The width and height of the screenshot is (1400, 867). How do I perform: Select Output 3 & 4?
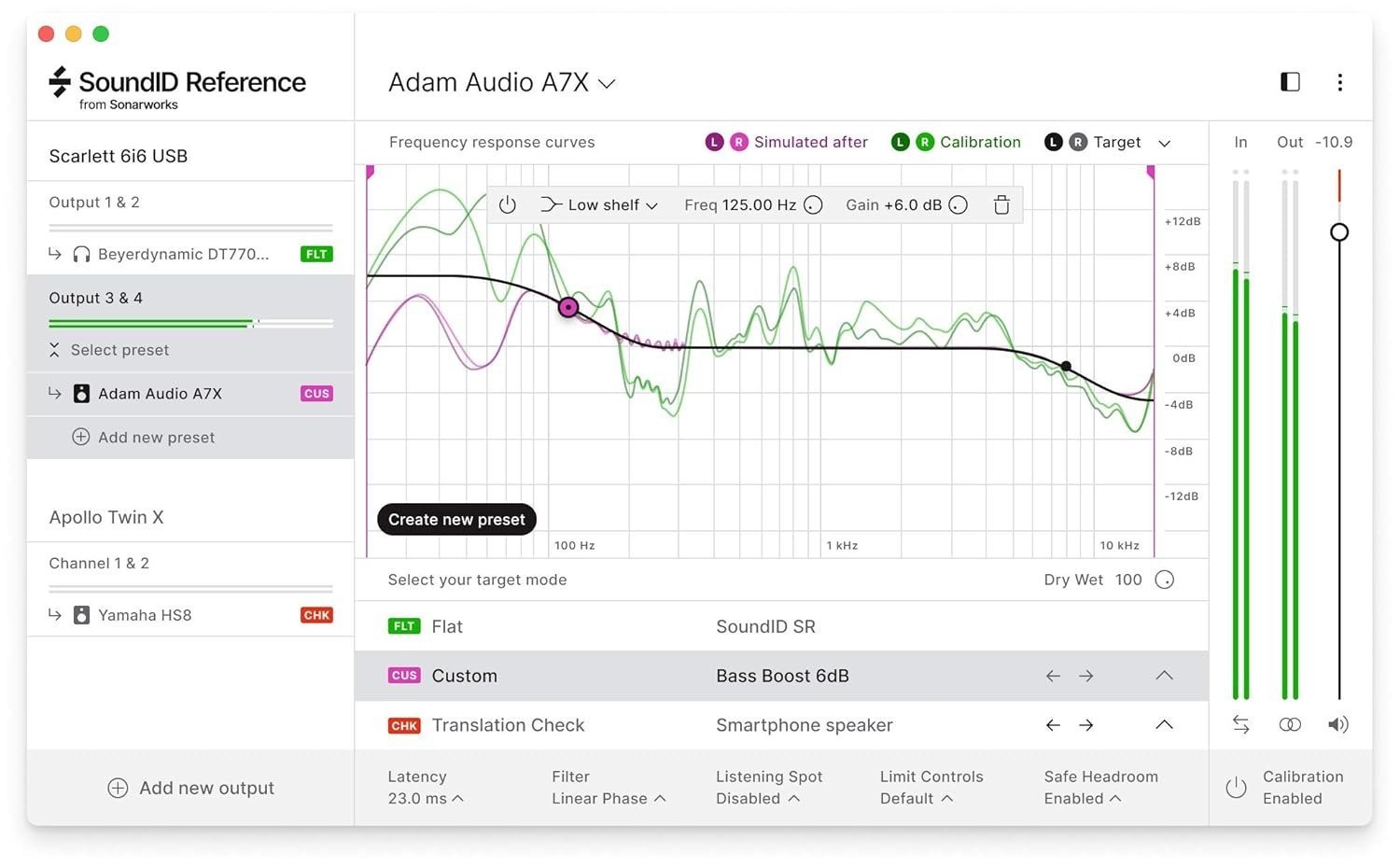(x=95, y=298)
